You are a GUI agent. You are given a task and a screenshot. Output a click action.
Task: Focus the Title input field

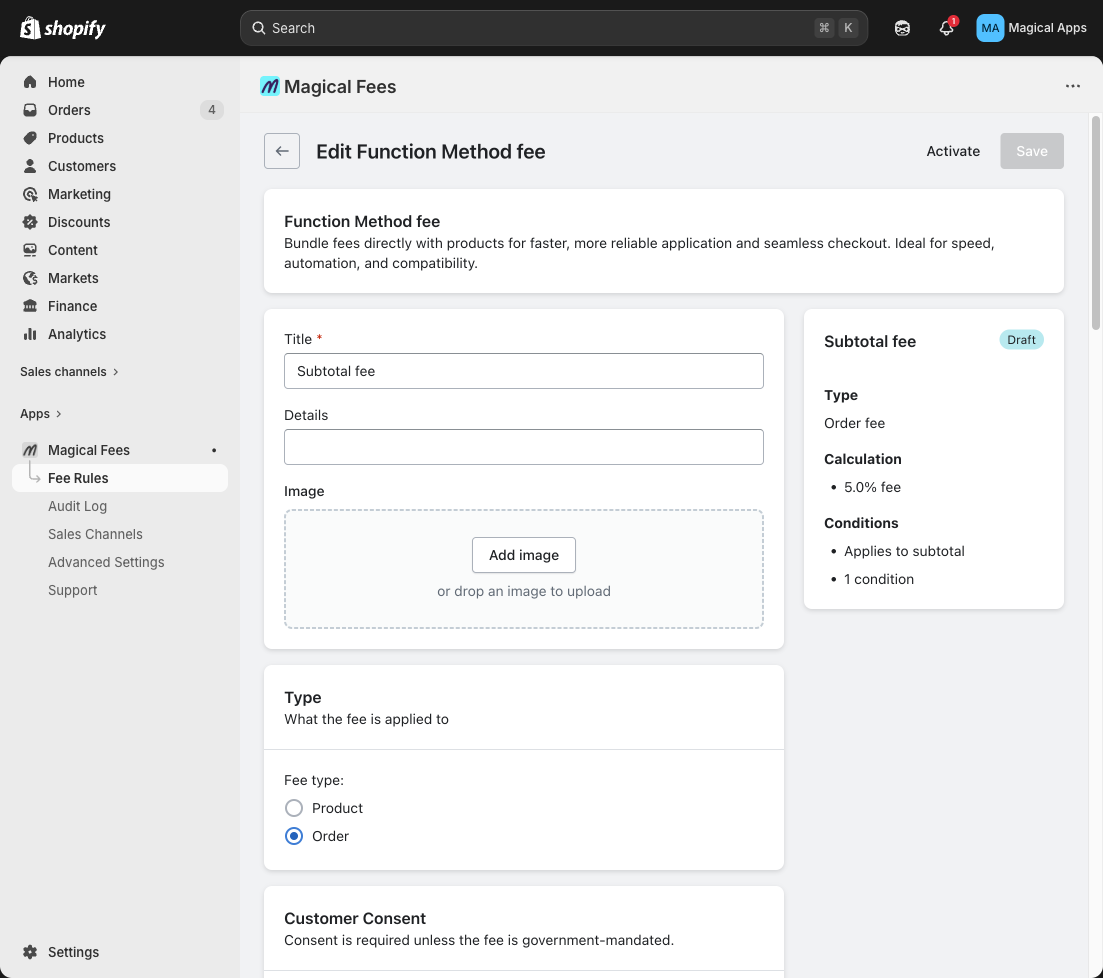[x=524, y=371]
